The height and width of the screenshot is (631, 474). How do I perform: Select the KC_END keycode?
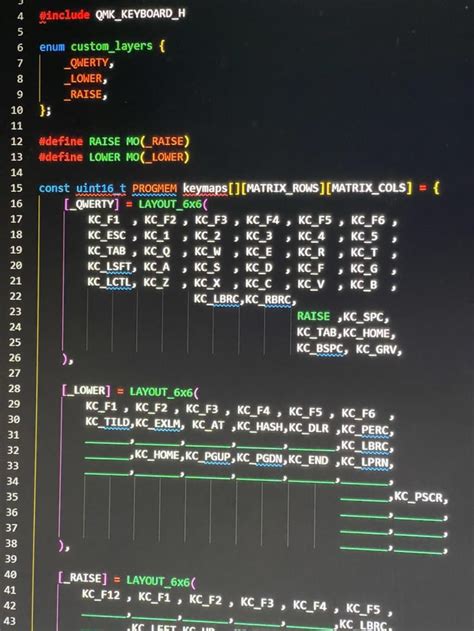[x=308, y=460]
